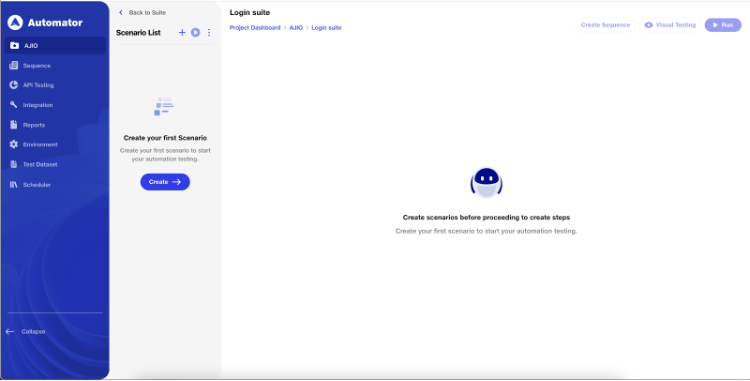
Task: Add a new scenario with plus icon
Action: (x=182, y=33)
